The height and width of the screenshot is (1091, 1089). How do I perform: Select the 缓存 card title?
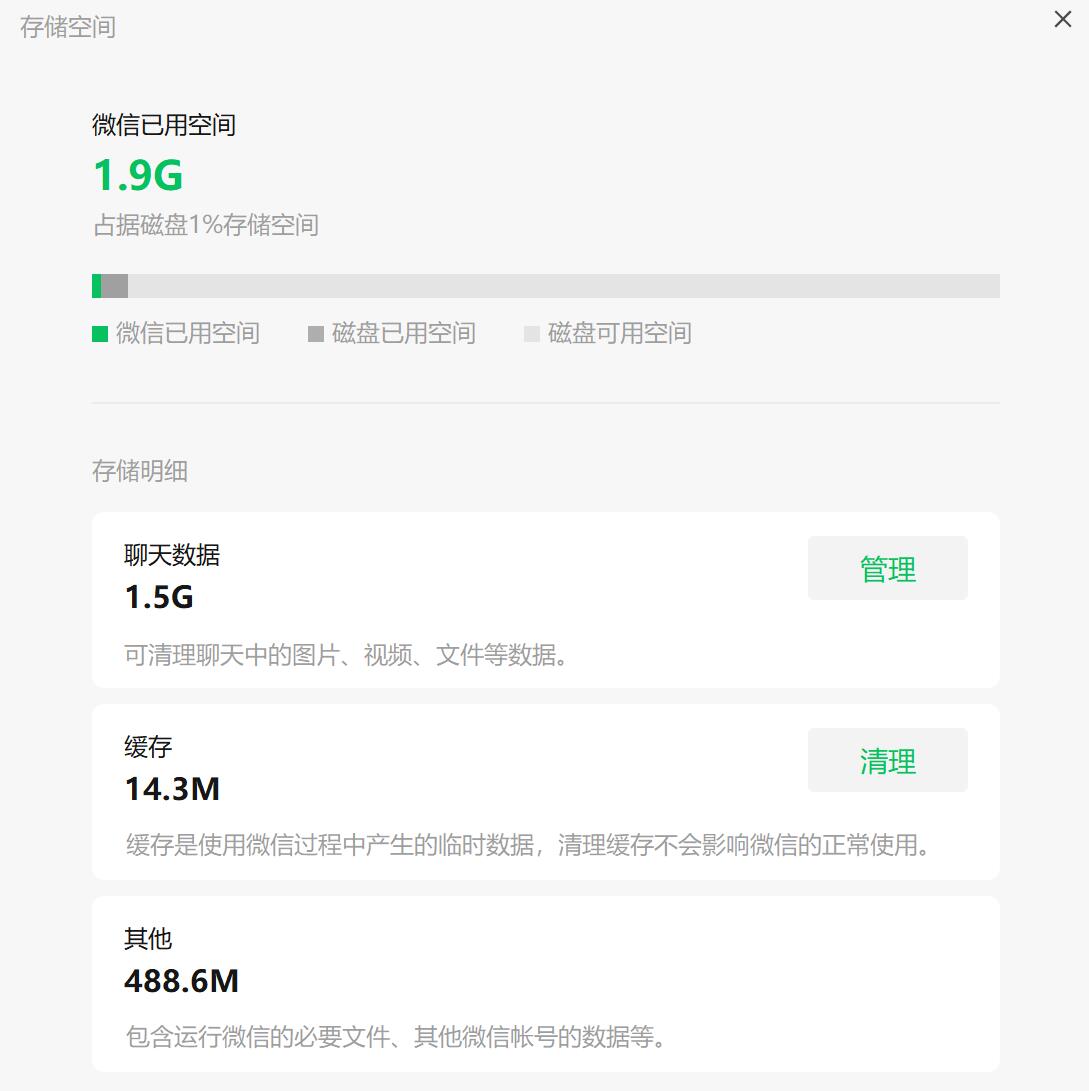click(x=148, y=747)
